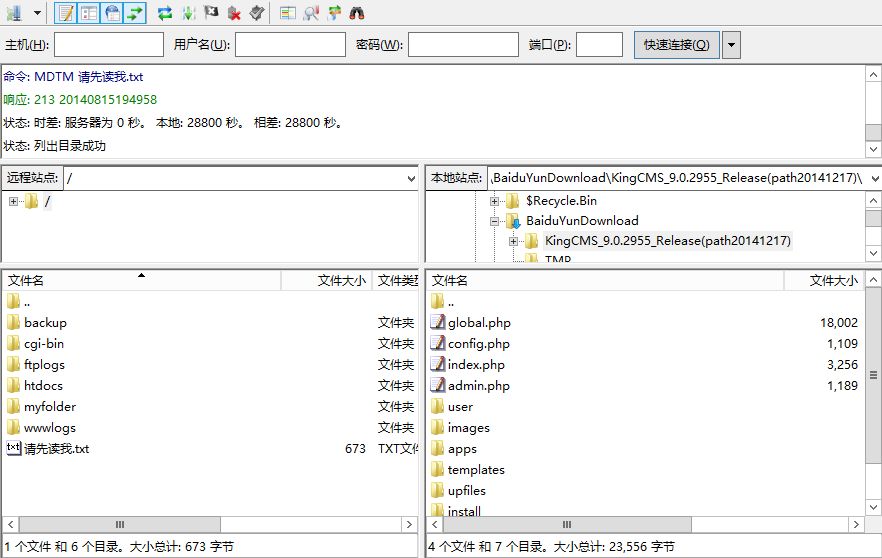
Task: Select the local images folder
Action: [x=469, y=428]
